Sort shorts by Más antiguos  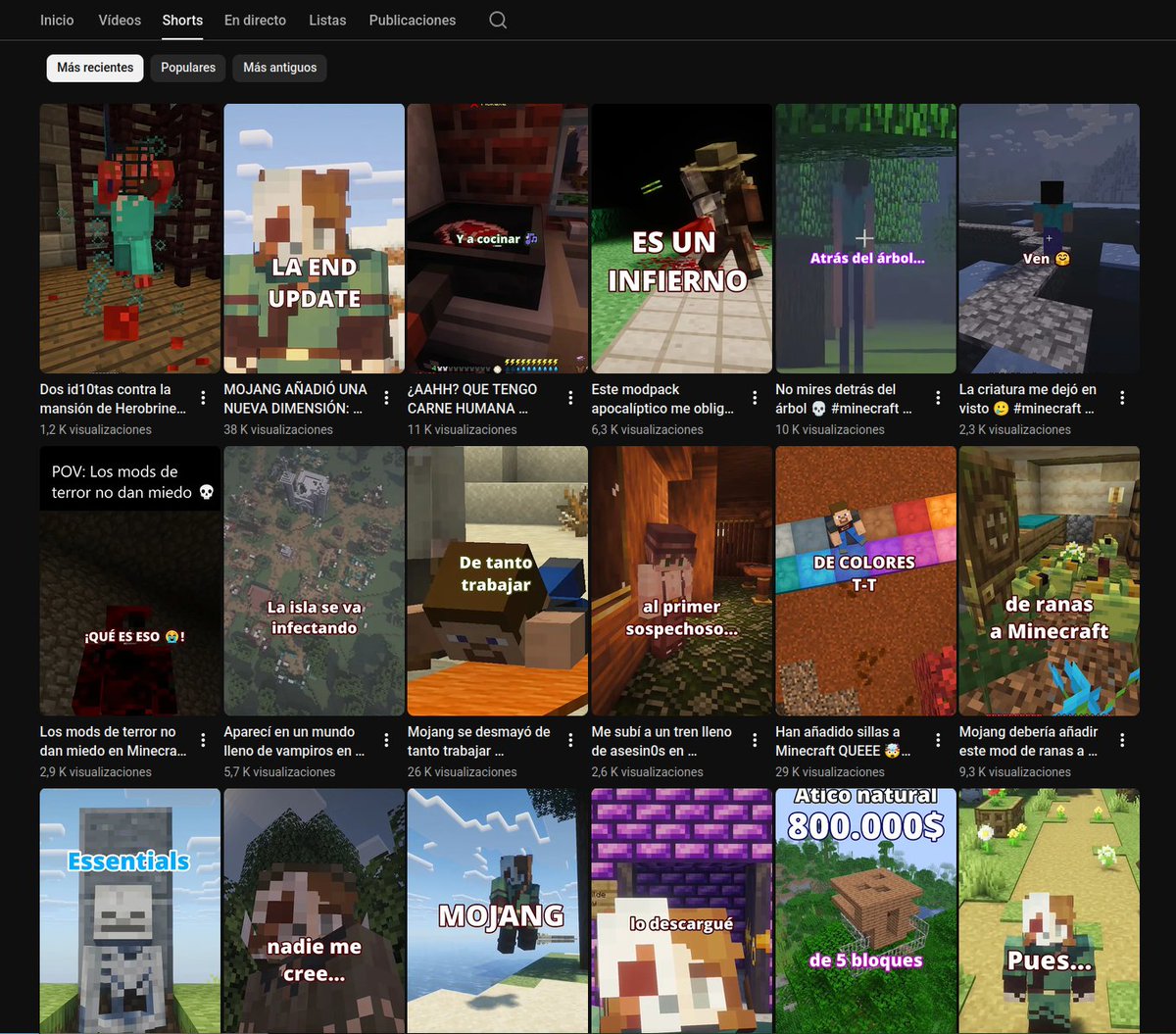280,68
